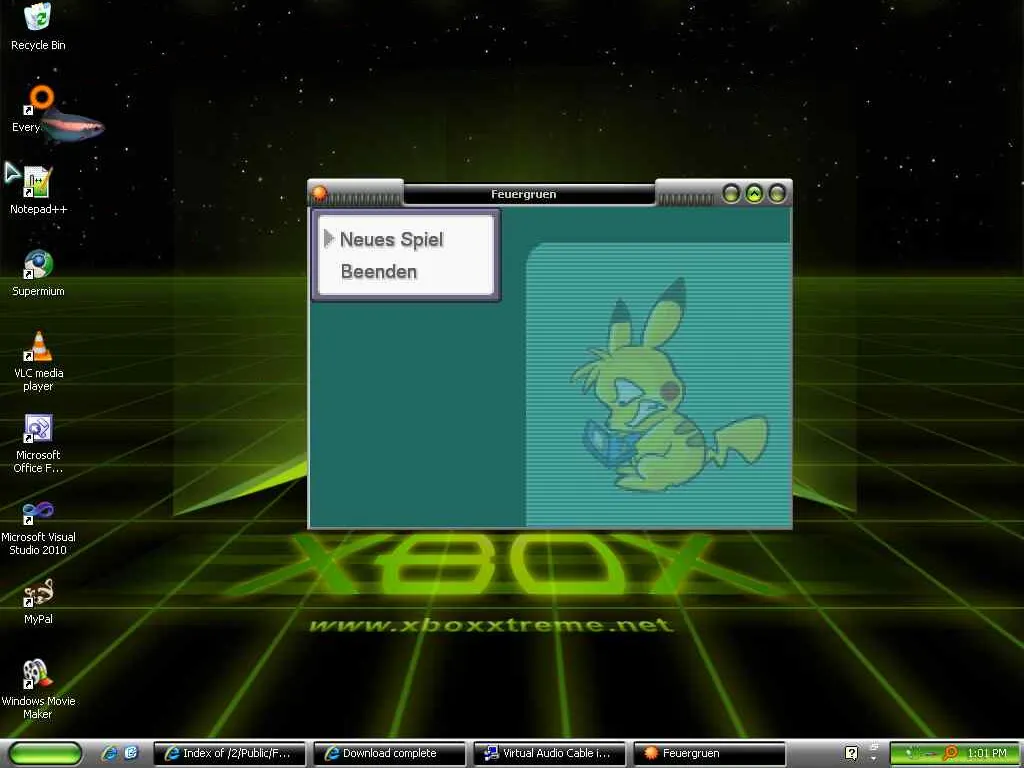Screen dimensions: 1024x768
Task: Launch Notepad++ from the desktop
Action: coord(38,191)
